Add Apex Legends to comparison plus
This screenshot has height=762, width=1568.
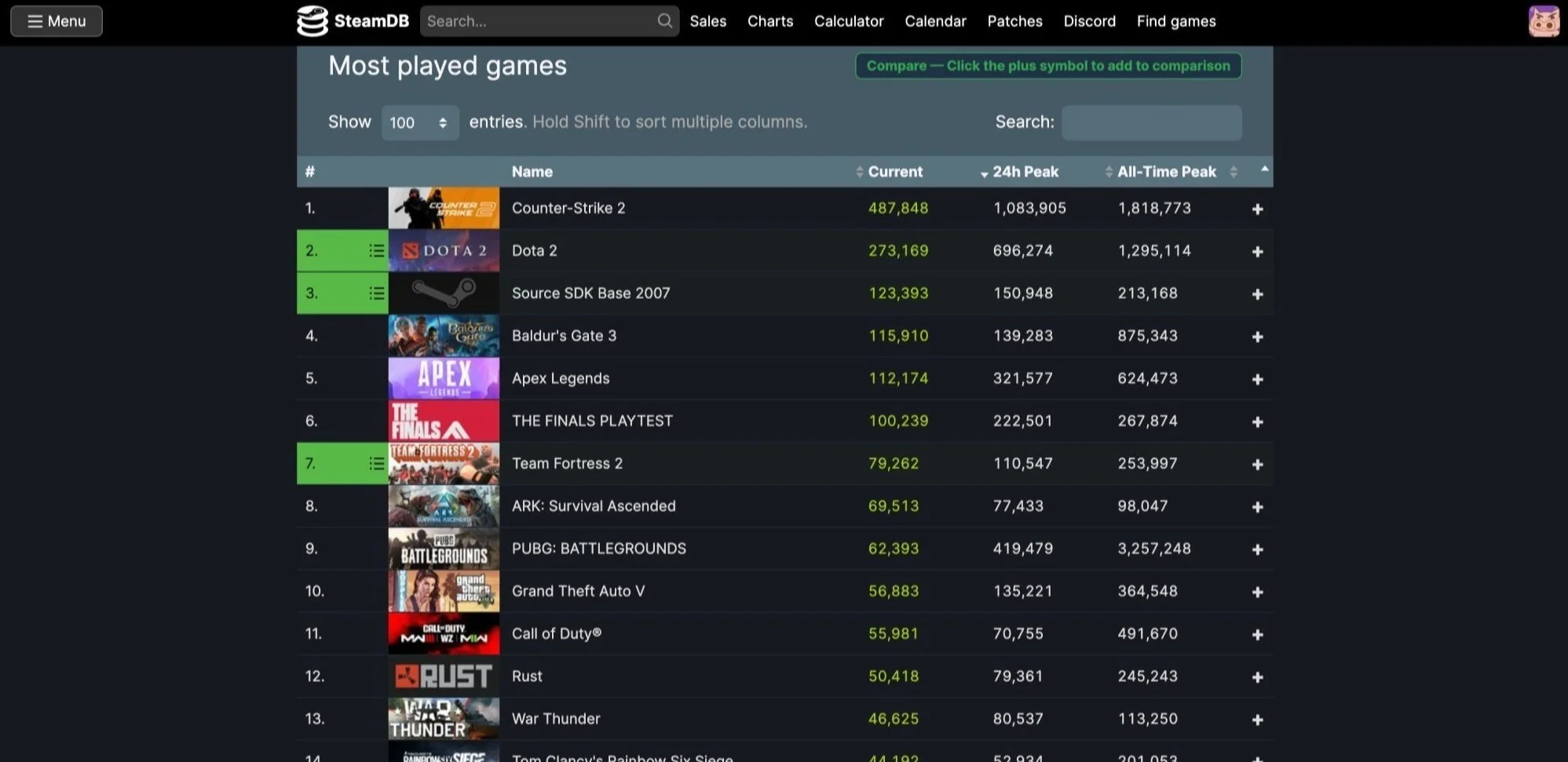[1257, 379]
